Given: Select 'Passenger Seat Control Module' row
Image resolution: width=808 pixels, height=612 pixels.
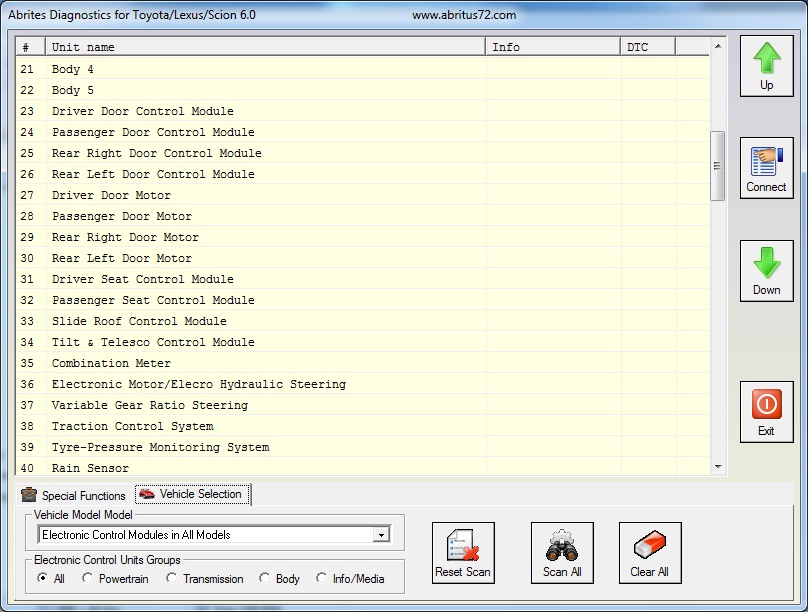Looking at the screenshot, I should tap(363, 300).
